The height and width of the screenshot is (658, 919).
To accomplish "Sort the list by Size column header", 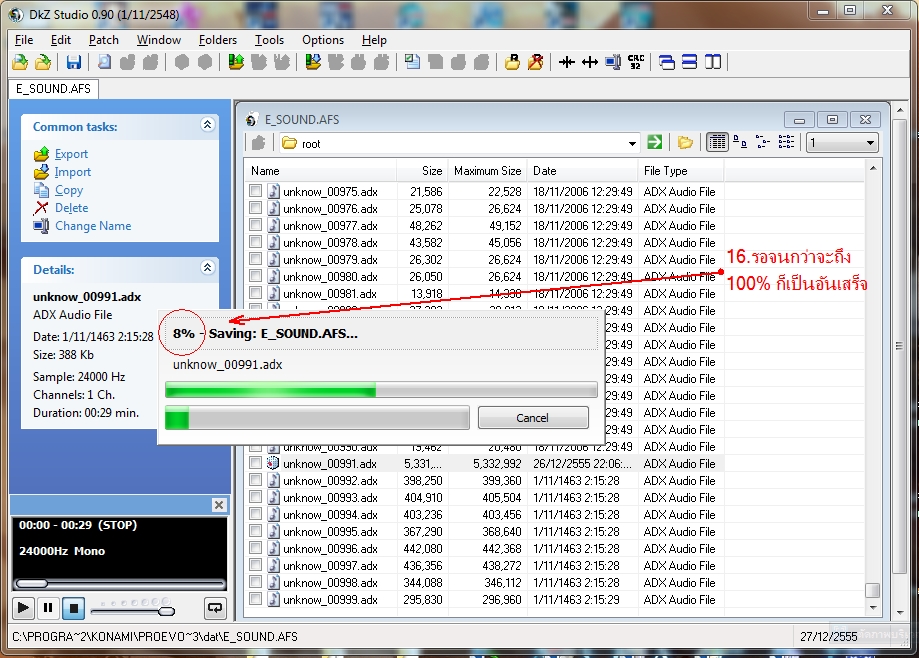I will tap(422, 171).
